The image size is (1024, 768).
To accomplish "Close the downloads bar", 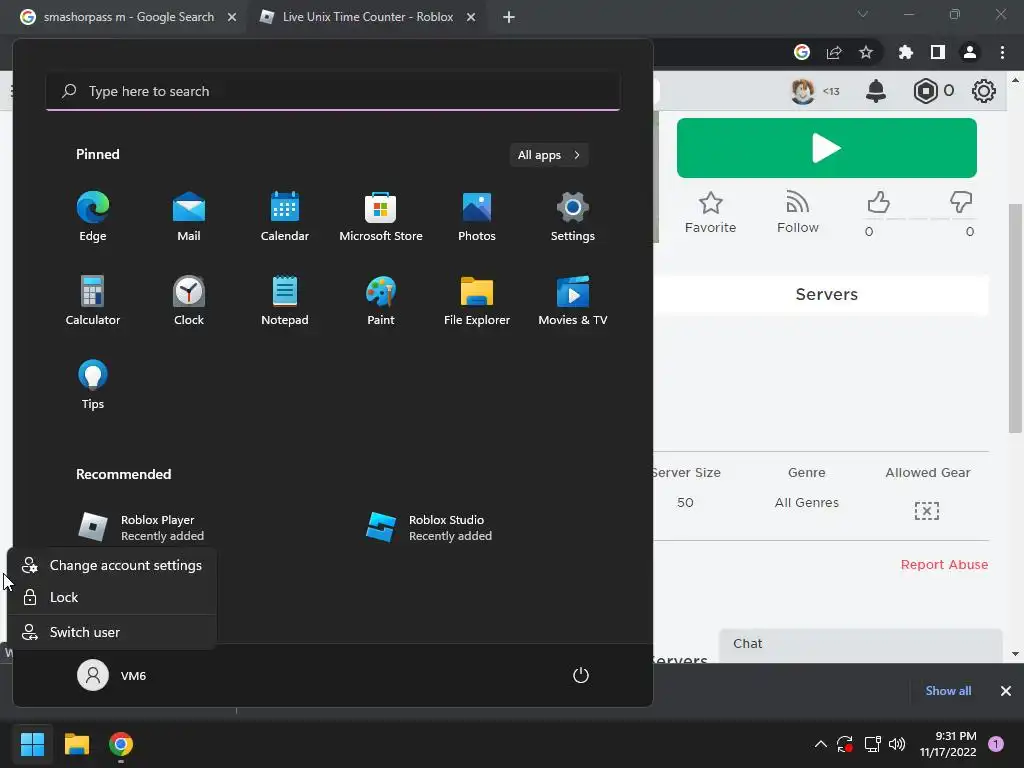I will 1006,691.
